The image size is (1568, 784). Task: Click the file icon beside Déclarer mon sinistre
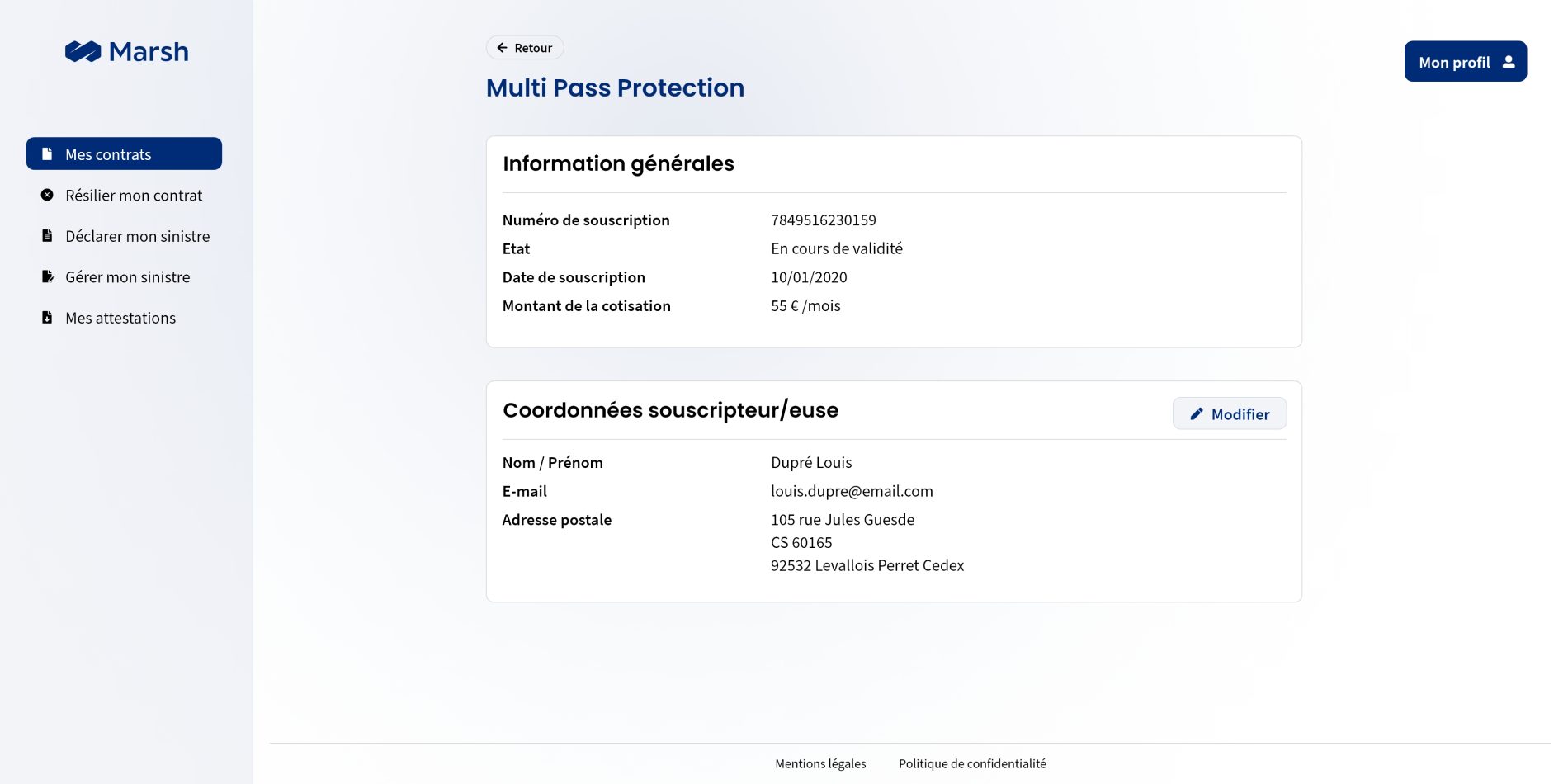47,236
